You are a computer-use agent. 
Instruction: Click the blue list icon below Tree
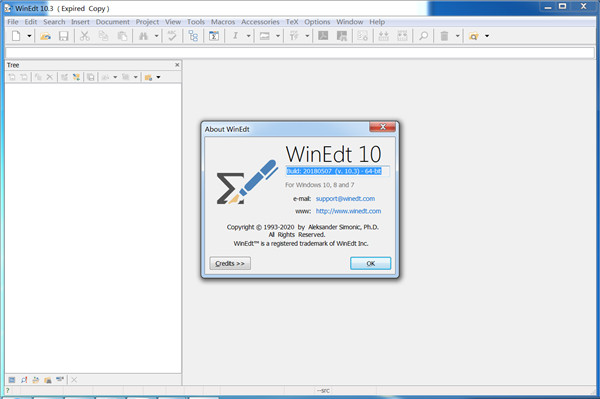(12, 380)
